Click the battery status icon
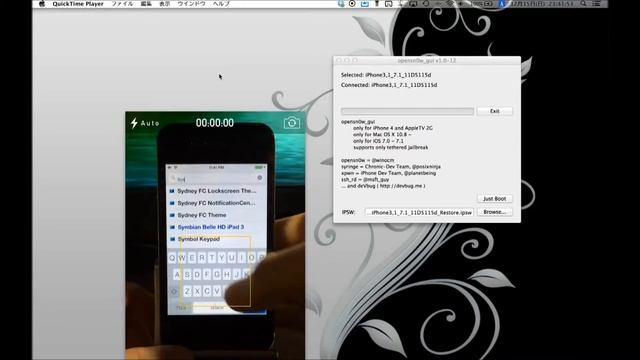The height and width of the screenshot is (360, 640). 488,4
